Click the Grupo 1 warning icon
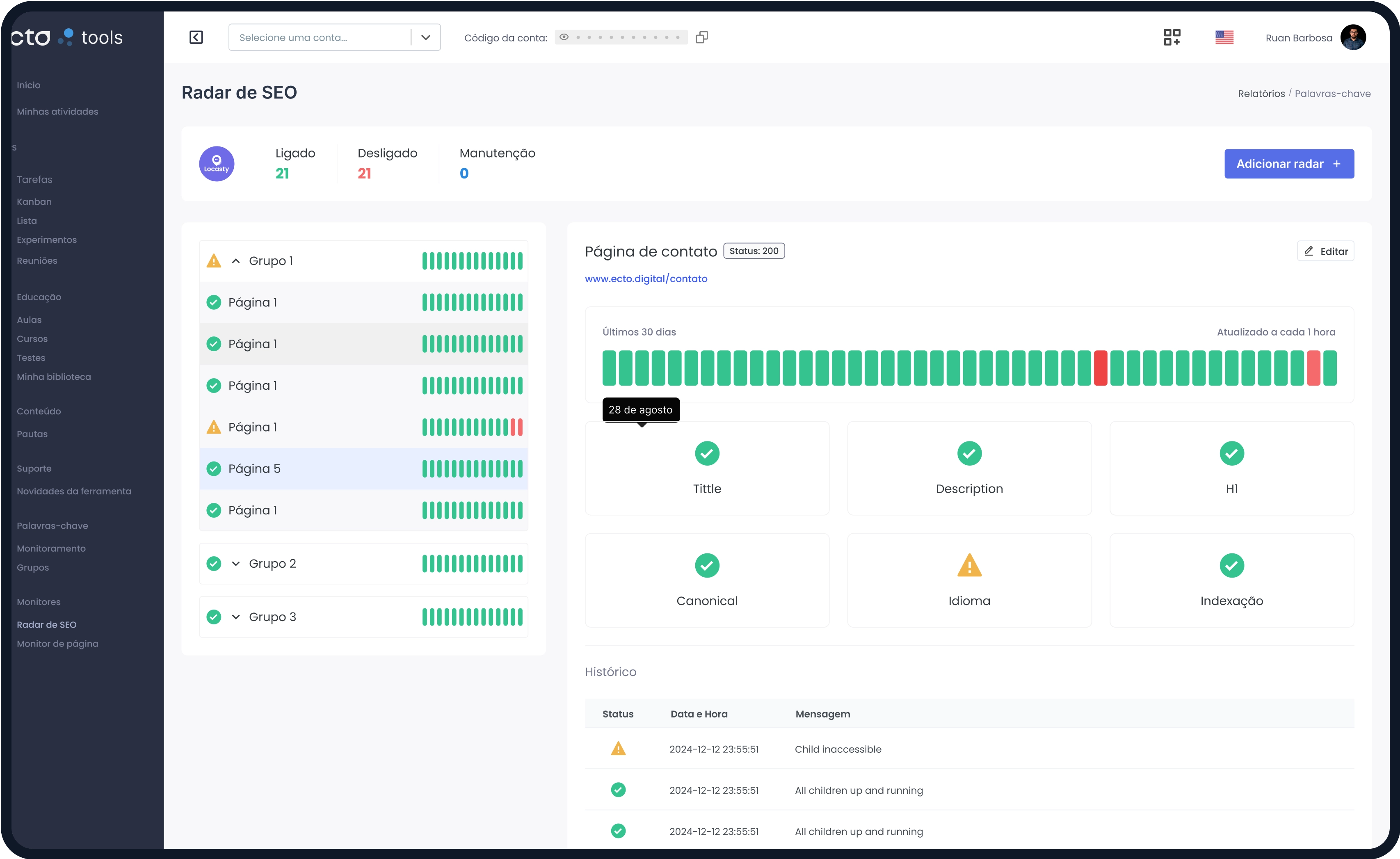The image size is (1400, 859). (x=214, y=261)
